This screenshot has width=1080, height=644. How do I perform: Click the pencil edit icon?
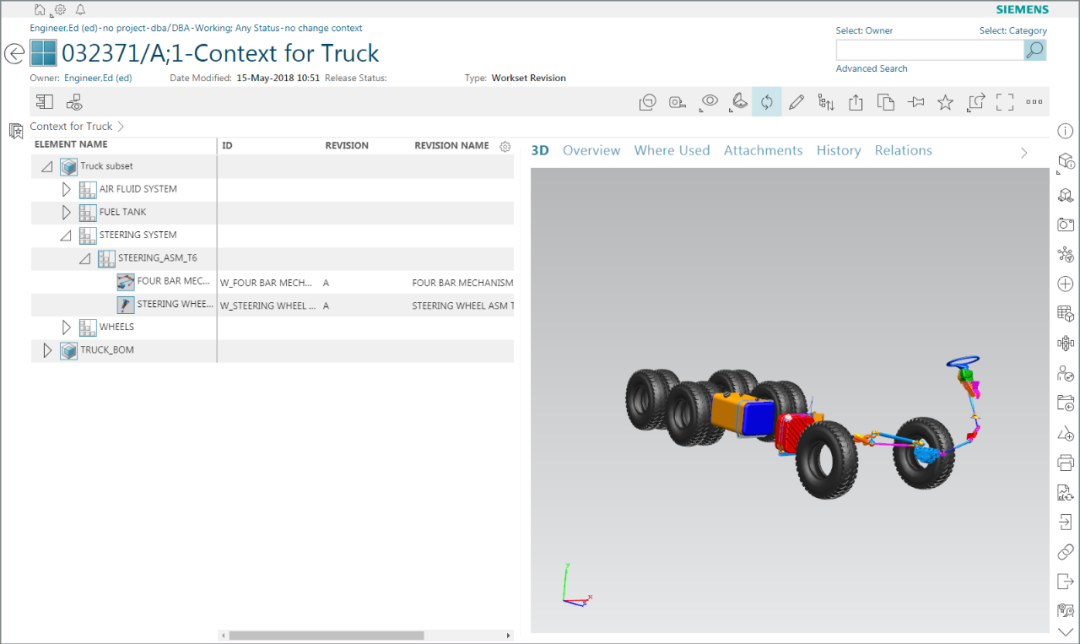796,102
